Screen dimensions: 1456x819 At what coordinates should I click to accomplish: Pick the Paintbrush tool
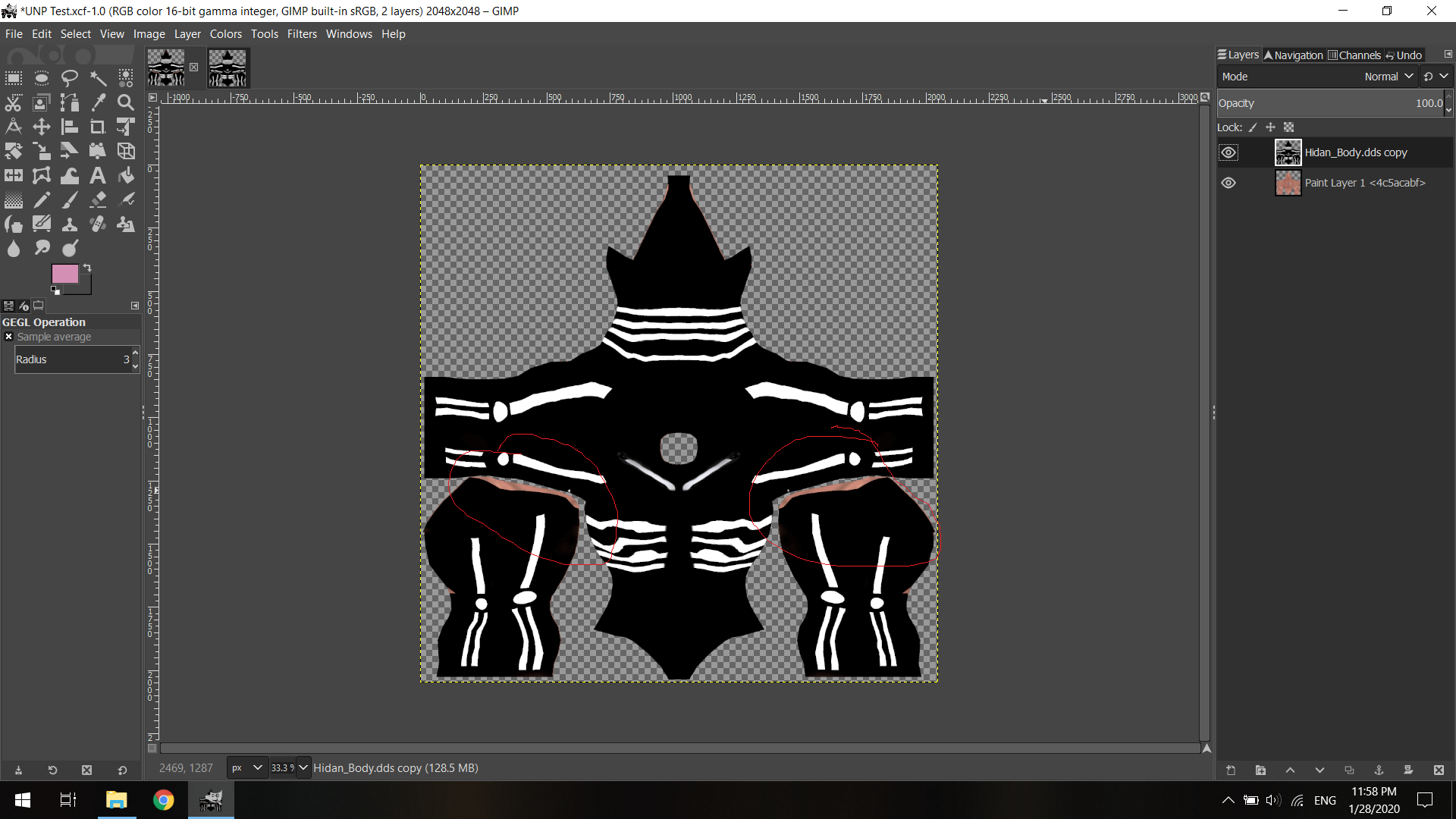(x=70, y=200)
